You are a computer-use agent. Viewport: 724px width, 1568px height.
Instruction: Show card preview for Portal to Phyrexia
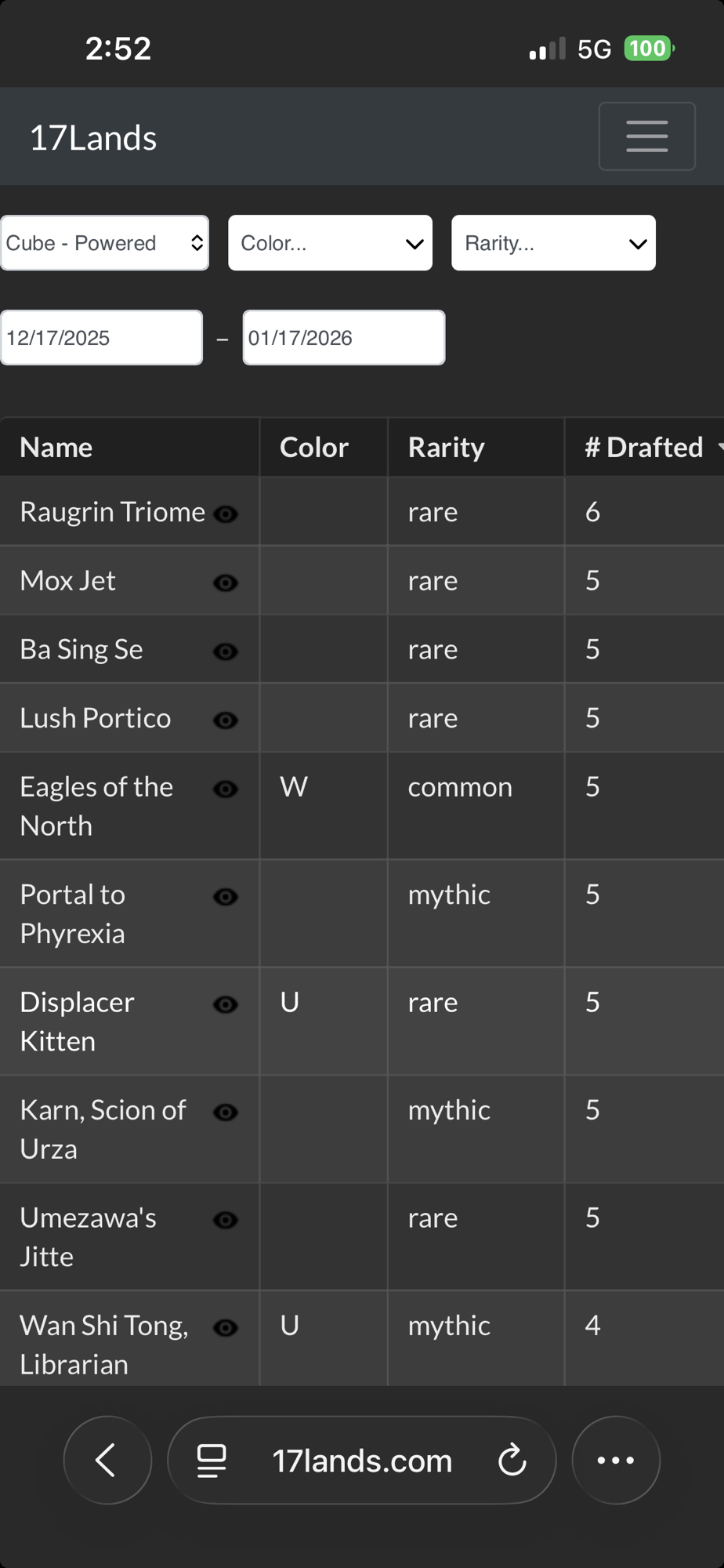(x=226, y=897)
